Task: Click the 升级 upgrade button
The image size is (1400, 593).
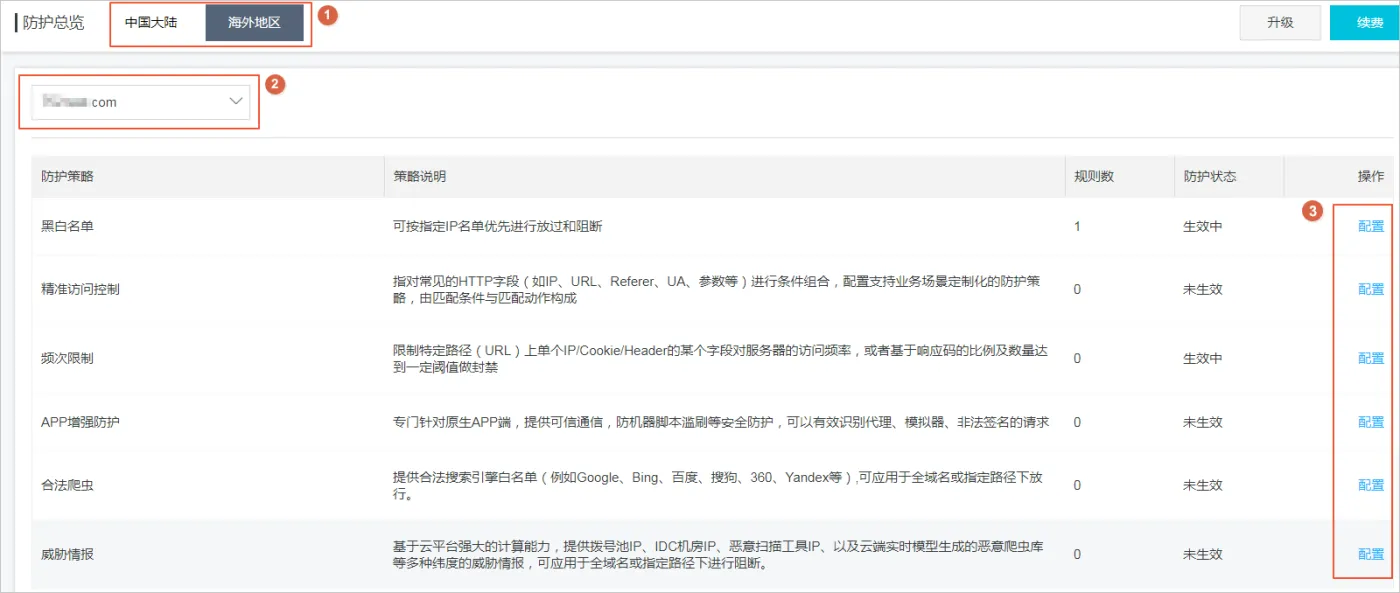Action: 1280,23
